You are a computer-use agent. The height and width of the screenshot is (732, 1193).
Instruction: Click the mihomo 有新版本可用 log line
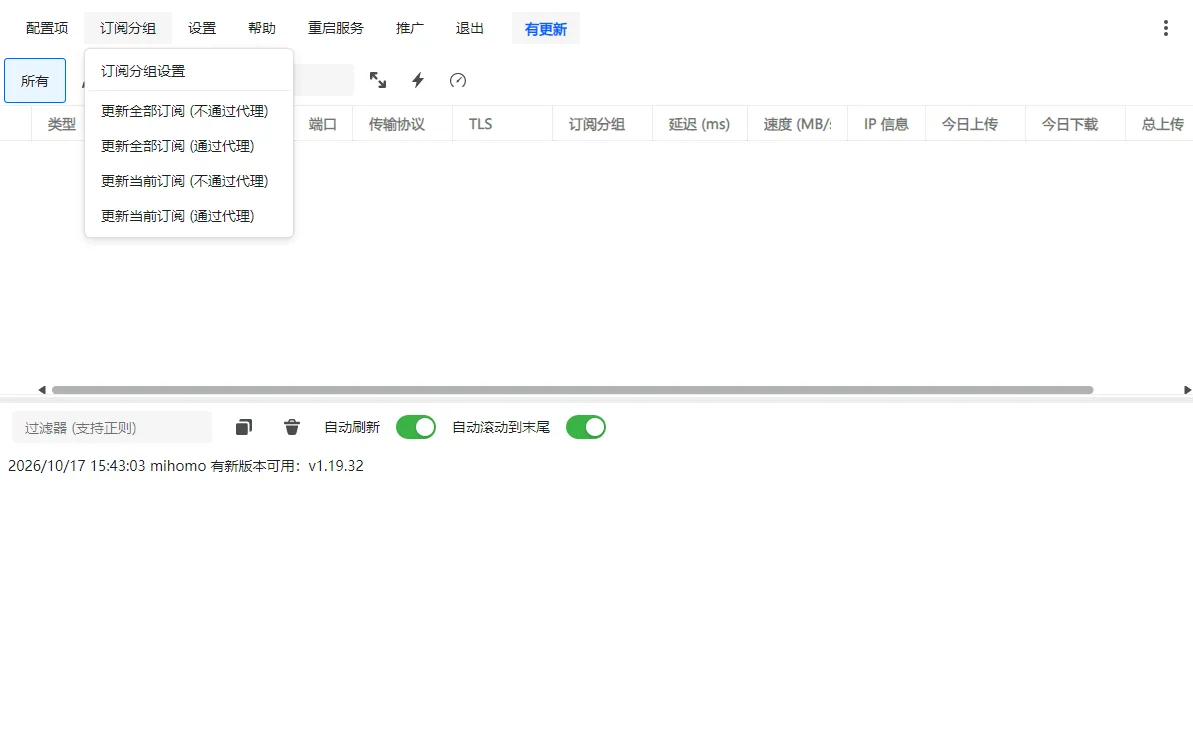pyautogui.click(x=186, y=466)
